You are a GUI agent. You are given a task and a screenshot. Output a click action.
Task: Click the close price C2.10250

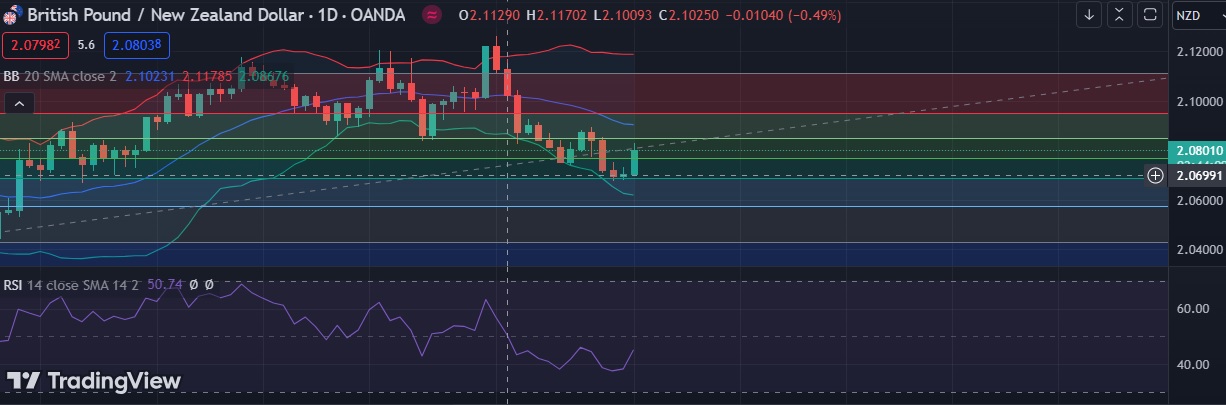[x=688, y=15]
